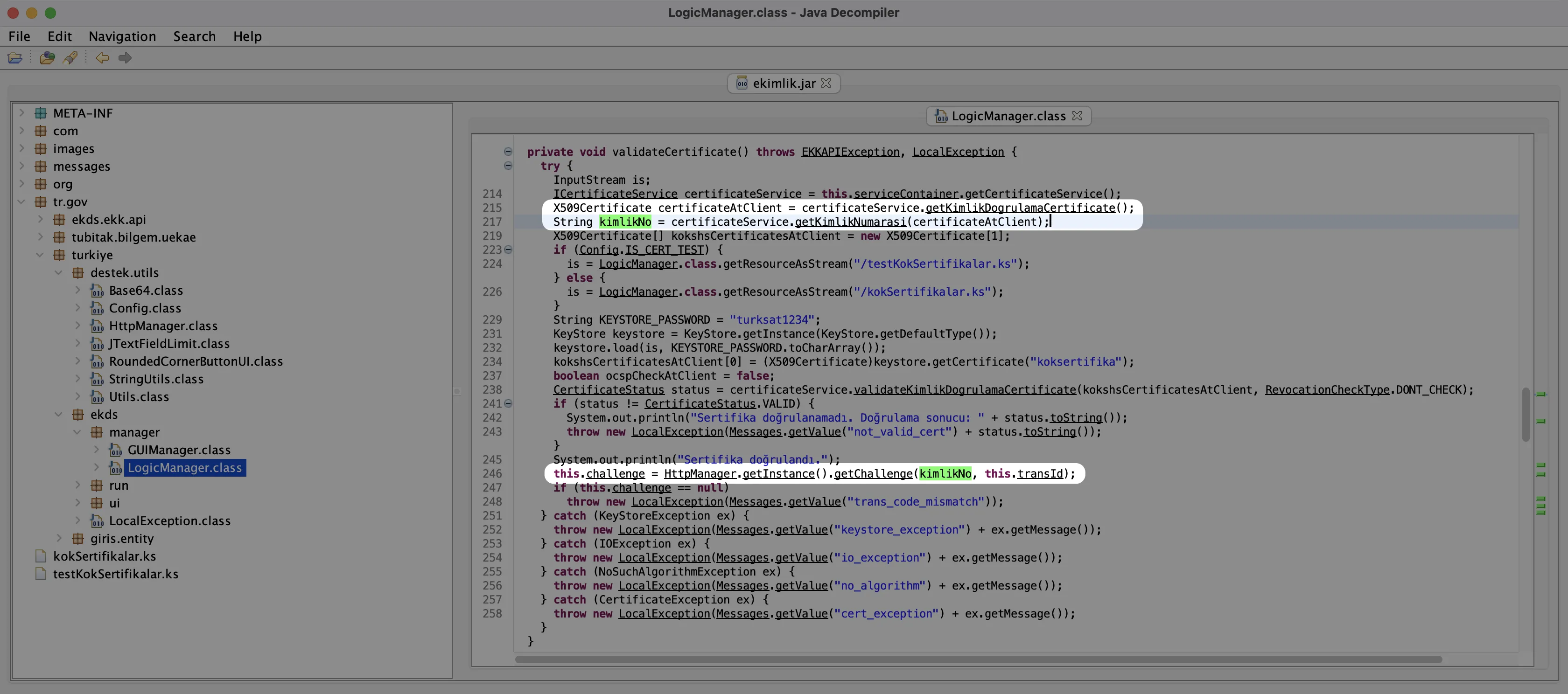Click the "turksat1234" string literal
Screen dimensions: 1568x694
point(772,319)
